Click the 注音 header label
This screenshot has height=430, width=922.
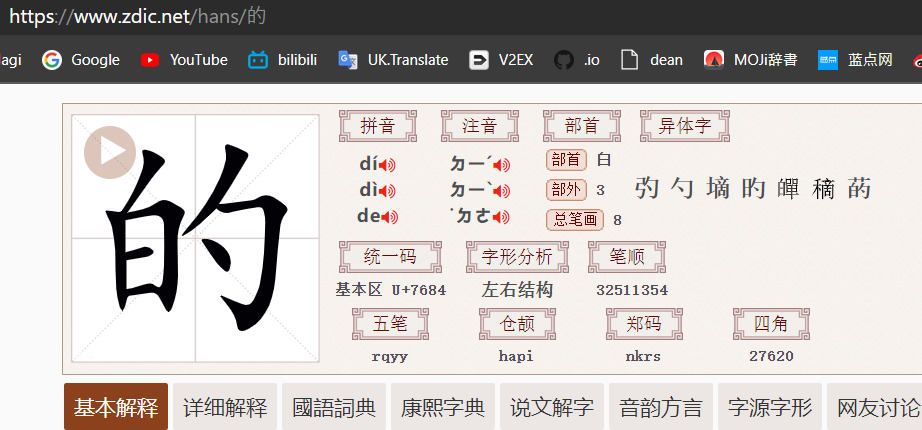[480, 126]
